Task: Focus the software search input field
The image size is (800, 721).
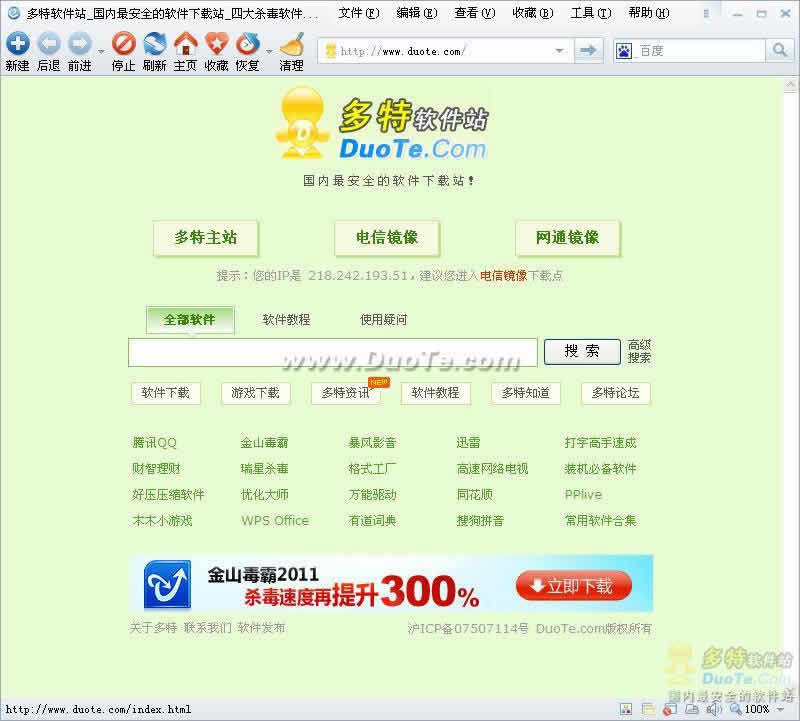Action: tap(333, 352)
